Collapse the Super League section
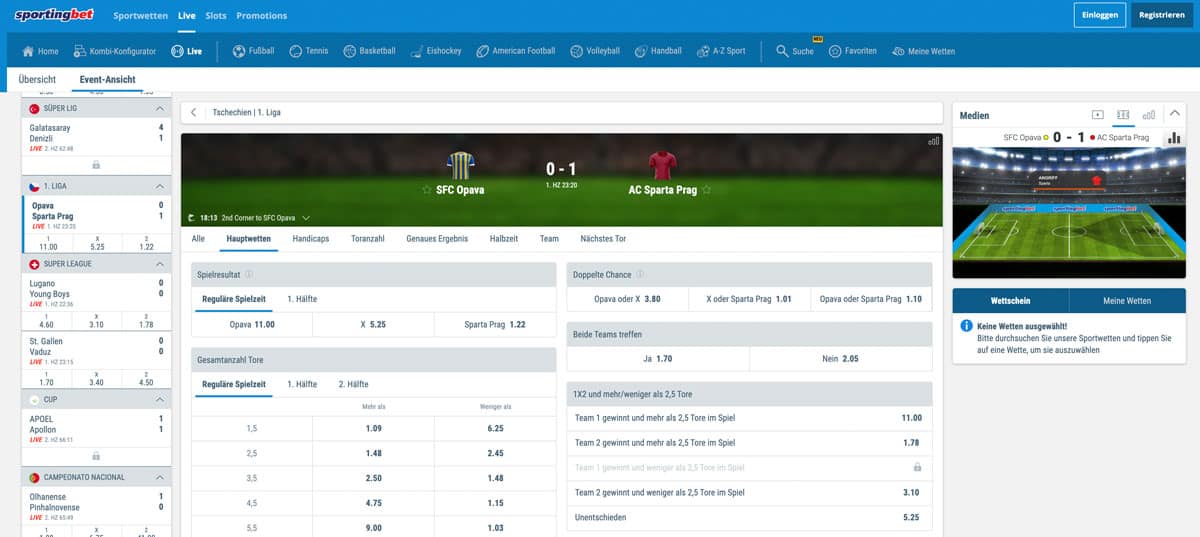 [x=160, y=264]
